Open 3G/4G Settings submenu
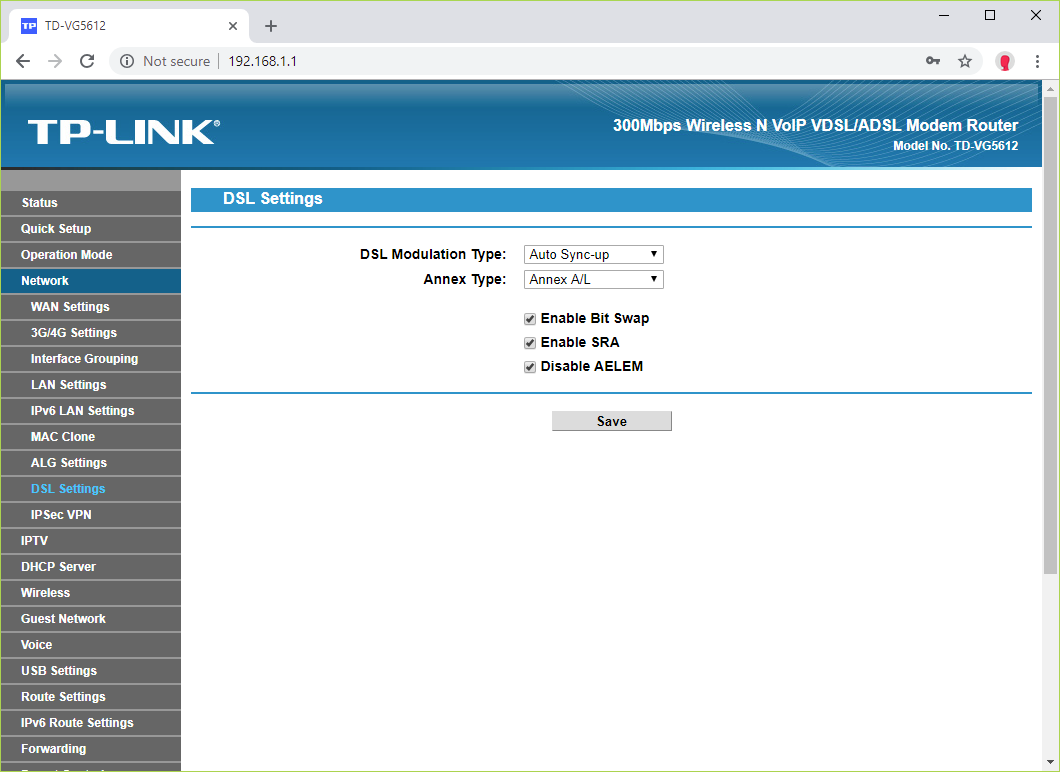Image resolution: width=1060 pixels, height=772 pixels. coord(91,333)
